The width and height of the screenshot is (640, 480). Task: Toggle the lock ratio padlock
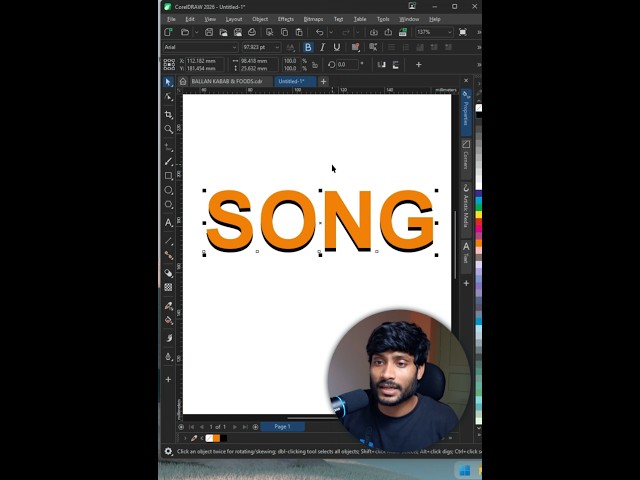click(x=315, y=64)
